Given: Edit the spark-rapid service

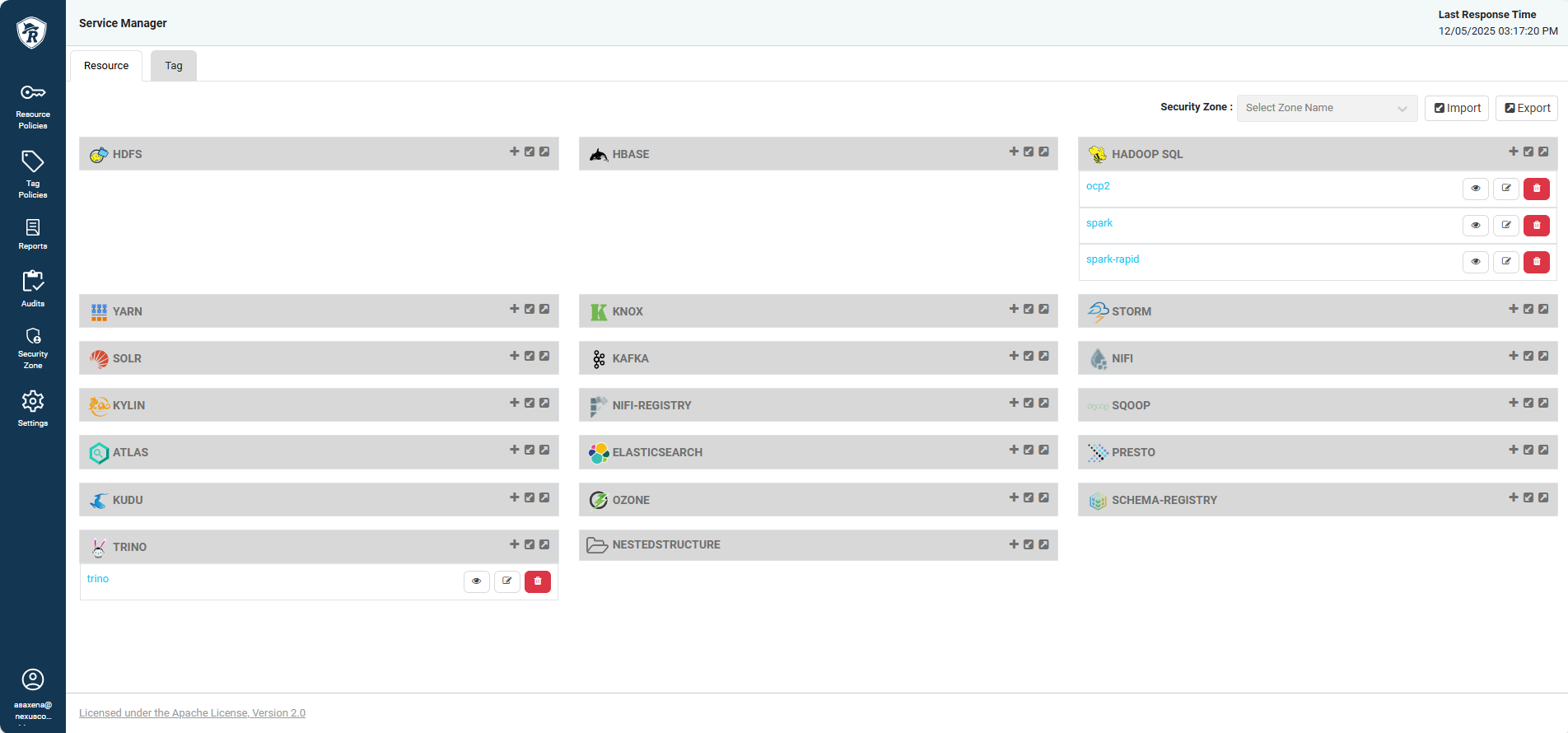Looking at the screenshot, I should pos(1506,262).
